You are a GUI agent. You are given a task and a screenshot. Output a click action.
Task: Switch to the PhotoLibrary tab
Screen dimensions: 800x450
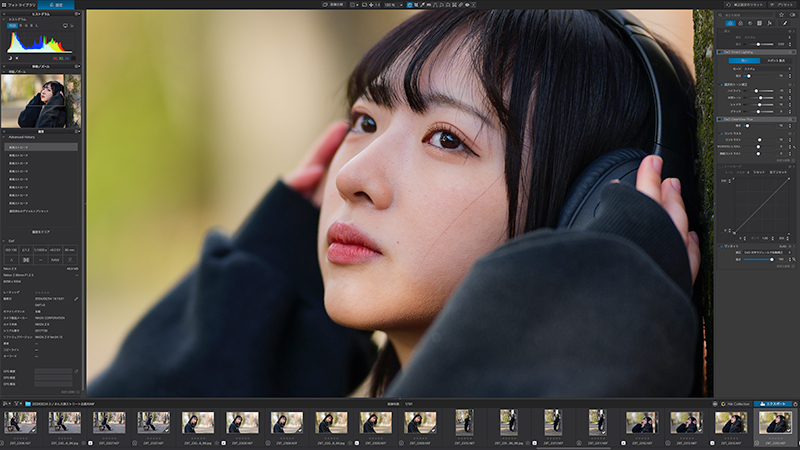(x=18, y=5)
